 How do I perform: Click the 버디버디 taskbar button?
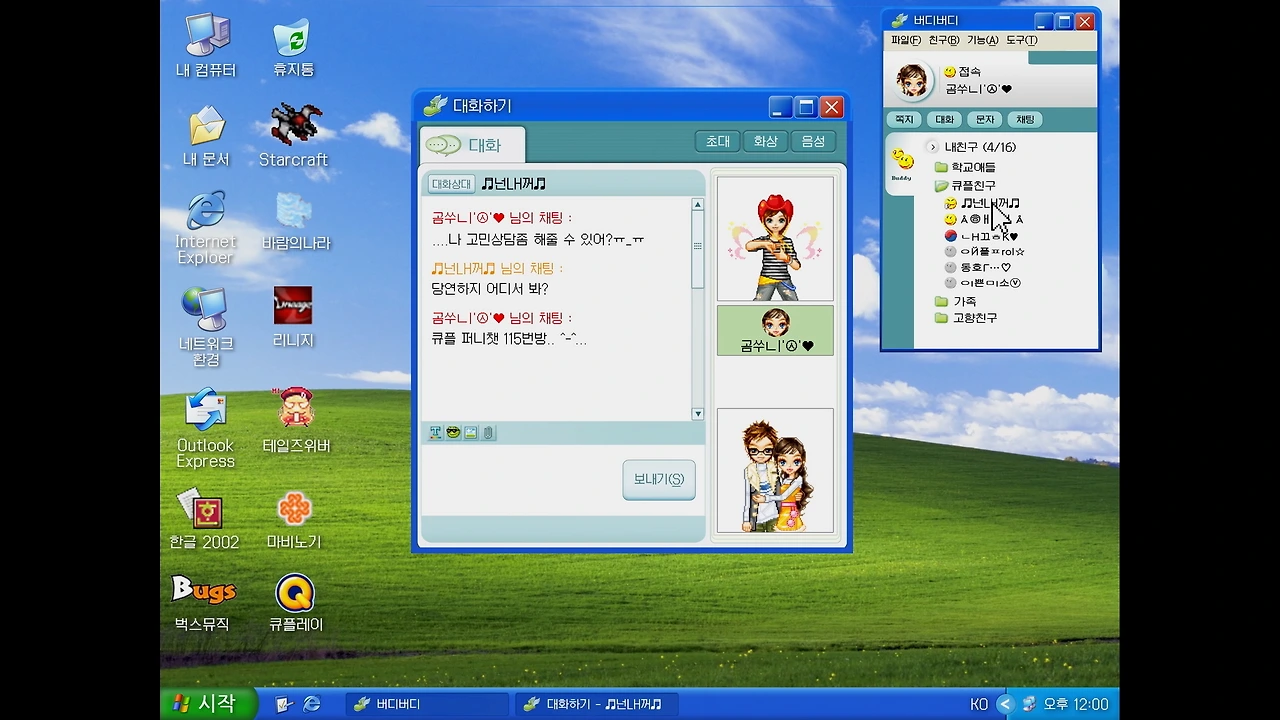pos(426,704)
